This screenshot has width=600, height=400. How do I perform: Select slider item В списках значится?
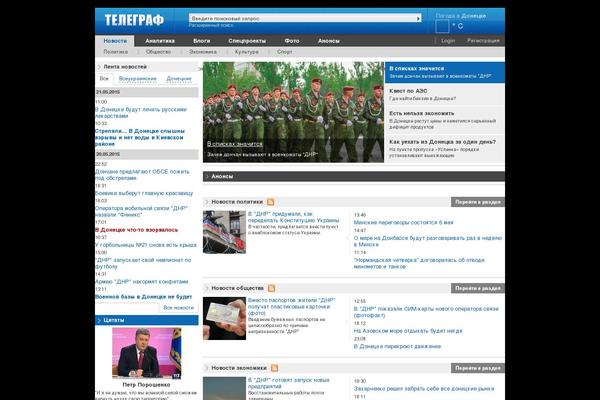[445, 72]
